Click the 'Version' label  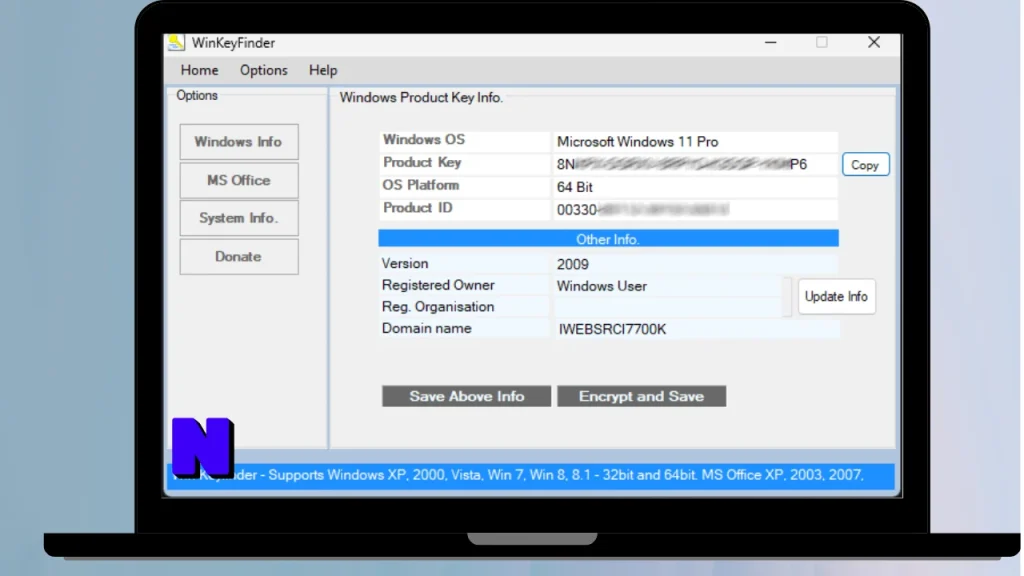[405, 264]
